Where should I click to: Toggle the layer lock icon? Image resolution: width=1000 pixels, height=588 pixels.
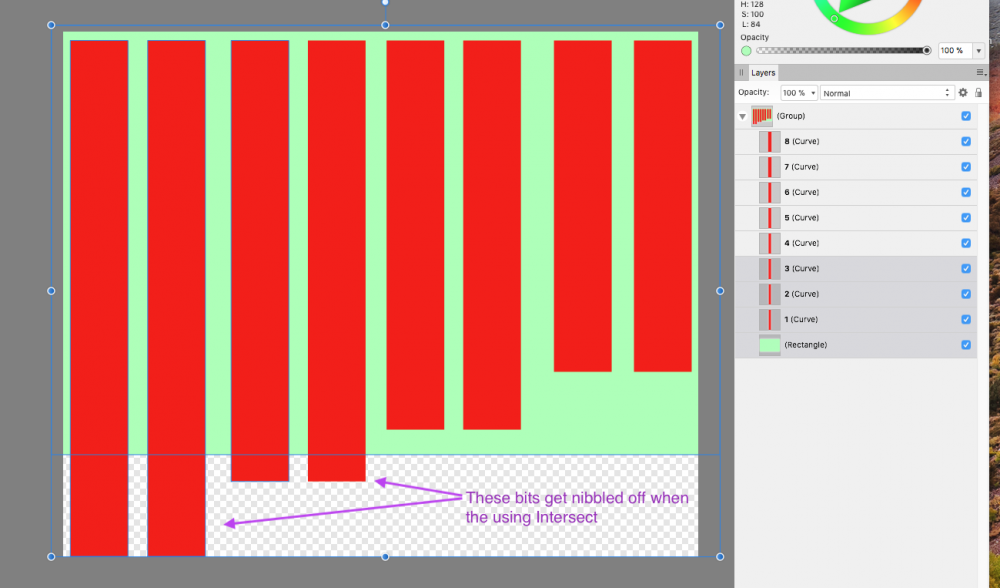tap(978, 92)
